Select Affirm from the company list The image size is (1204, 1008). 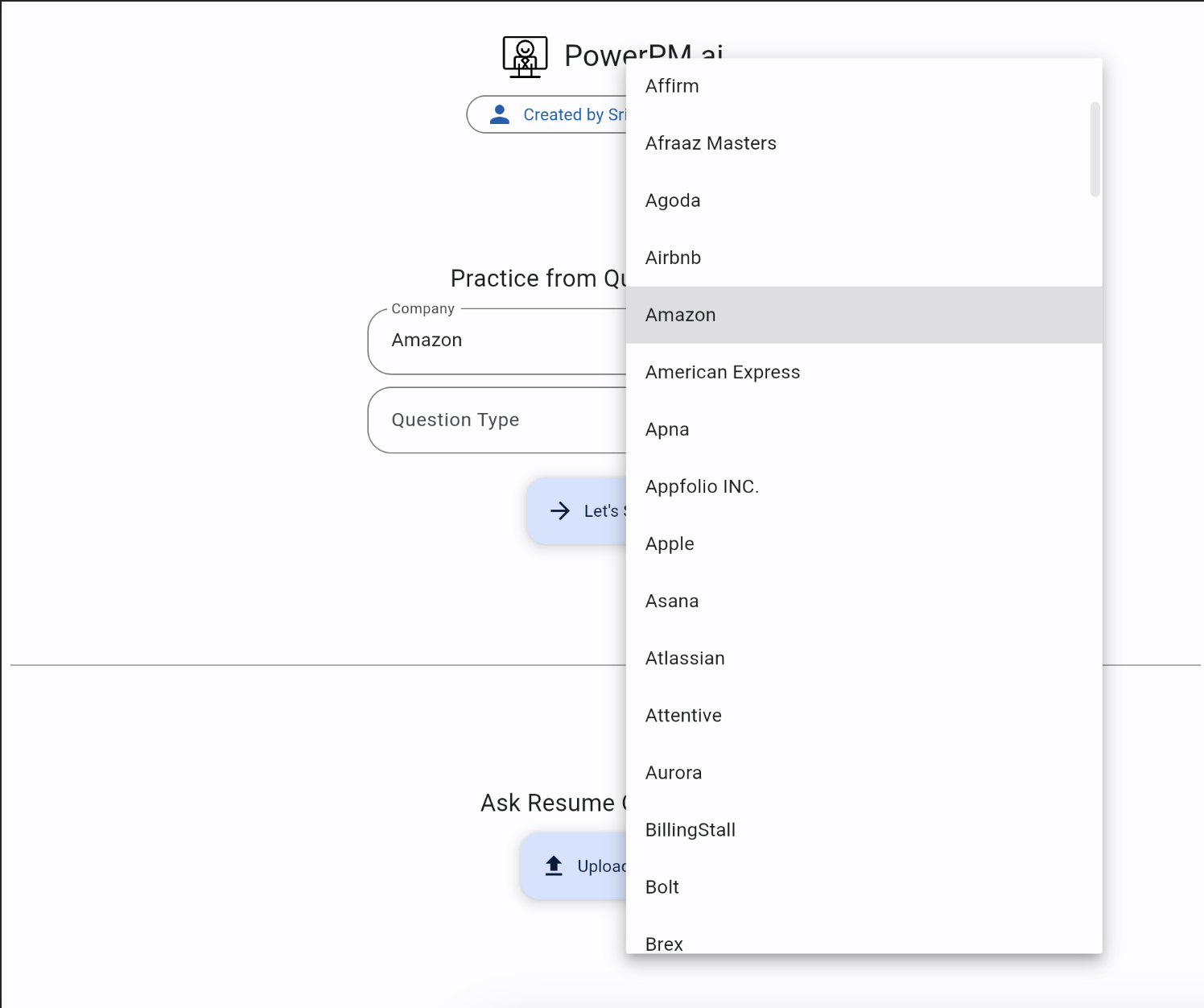pyautogui.click(x=864, y=86)
